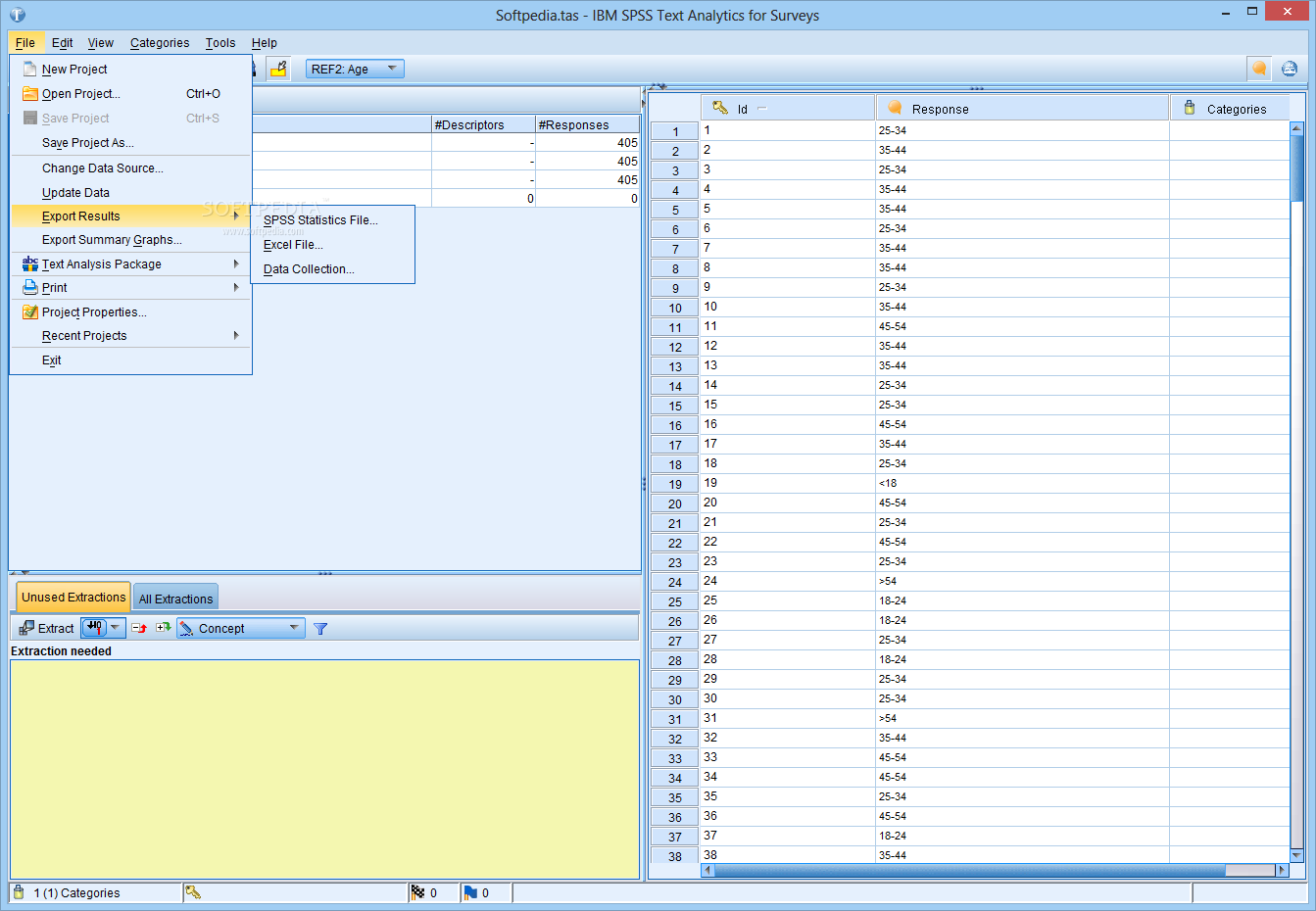Viewport: 1316px width, 911px height.
Task: Click the collapse-all icon with red arrow
Action: 139,628
